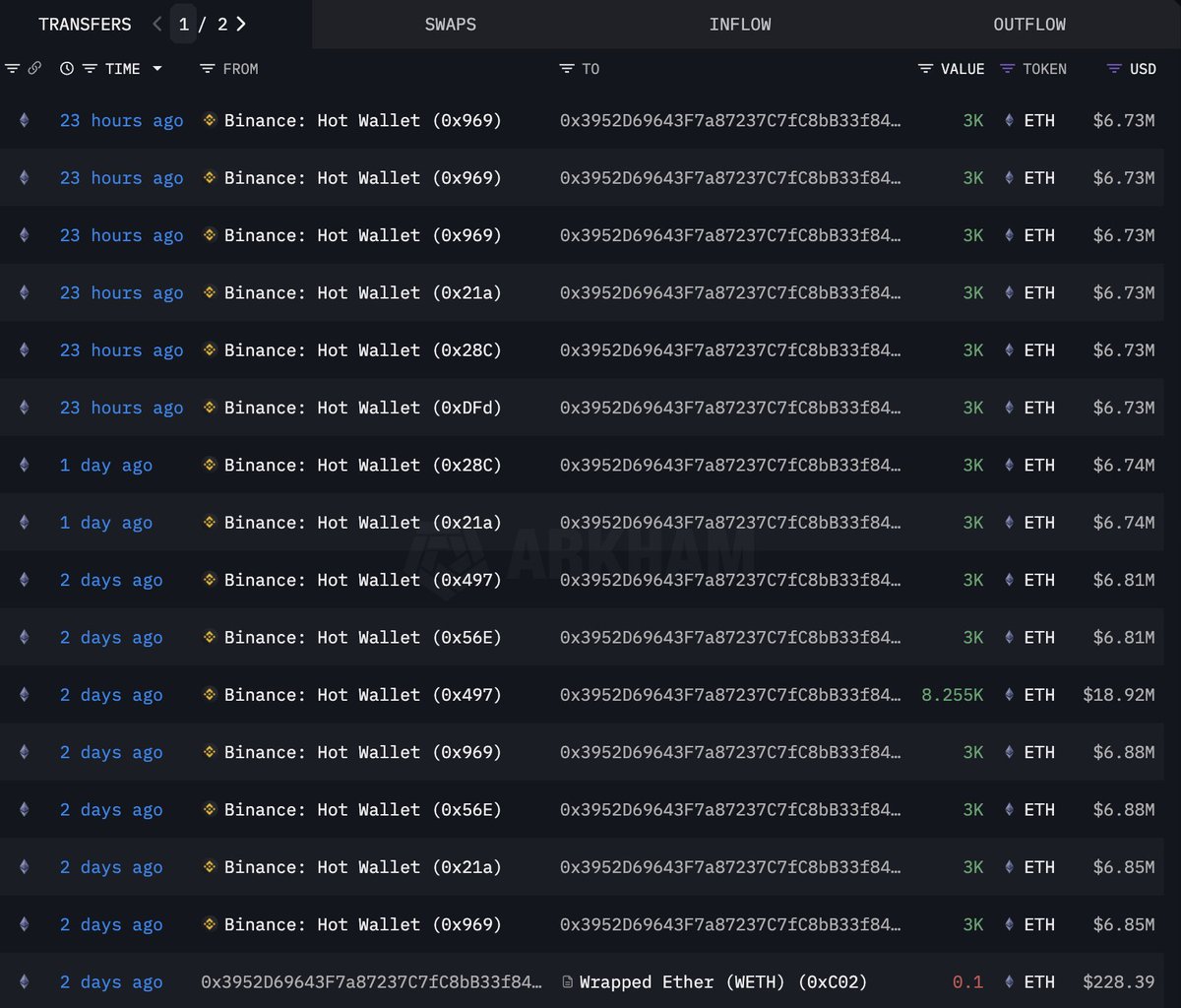The image size is (1181, 1008).
Task: Open recipient address in the $18.92M row
Action: click(x=730, y=695)
